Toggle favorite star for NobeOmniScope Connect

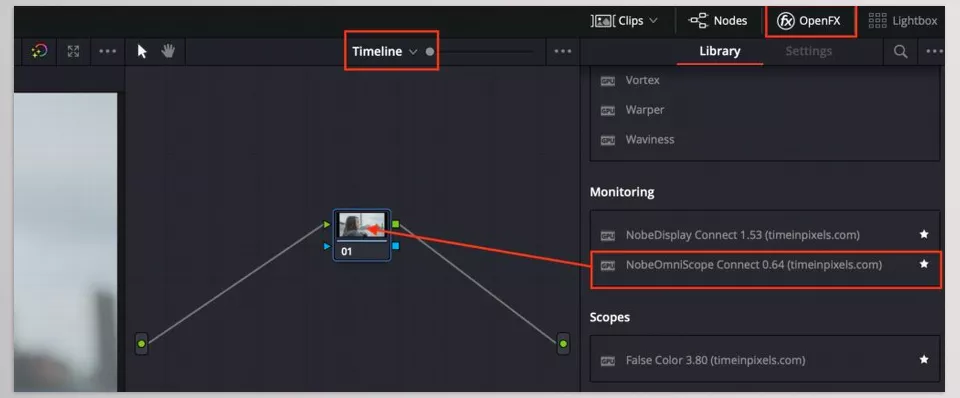click(x=924, y=264)
